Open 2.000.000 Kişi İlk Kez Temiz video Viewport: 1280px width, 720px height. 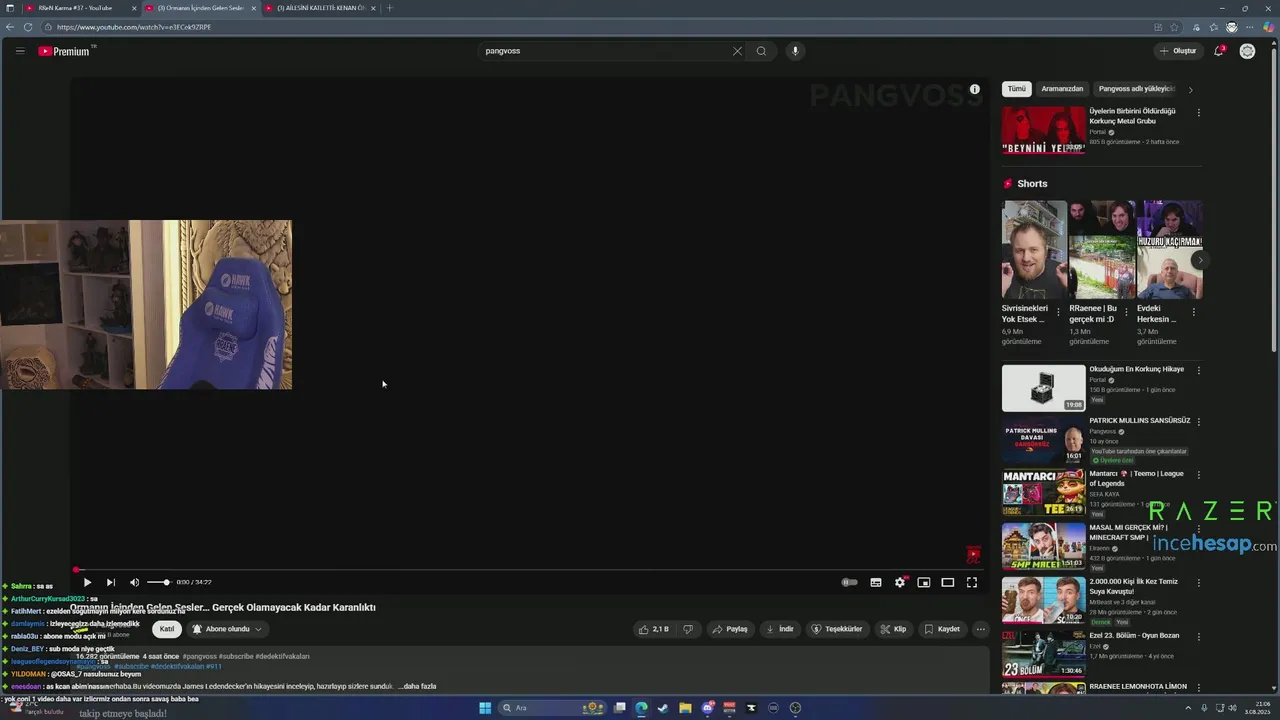pyautogui.click(x=1043, y=599)
